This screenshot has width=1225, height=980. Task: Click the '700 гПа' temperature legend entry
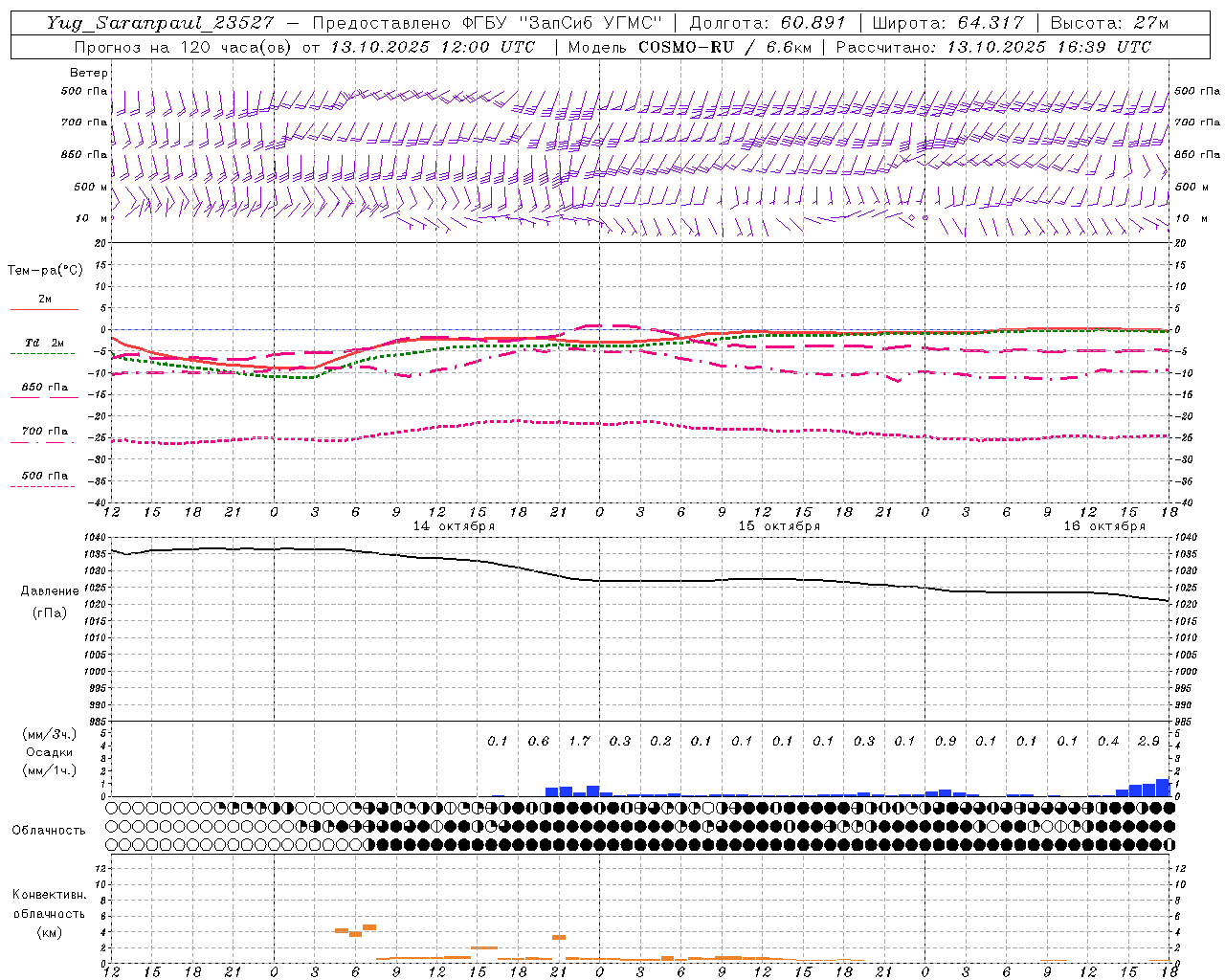(x=45, y=432)
